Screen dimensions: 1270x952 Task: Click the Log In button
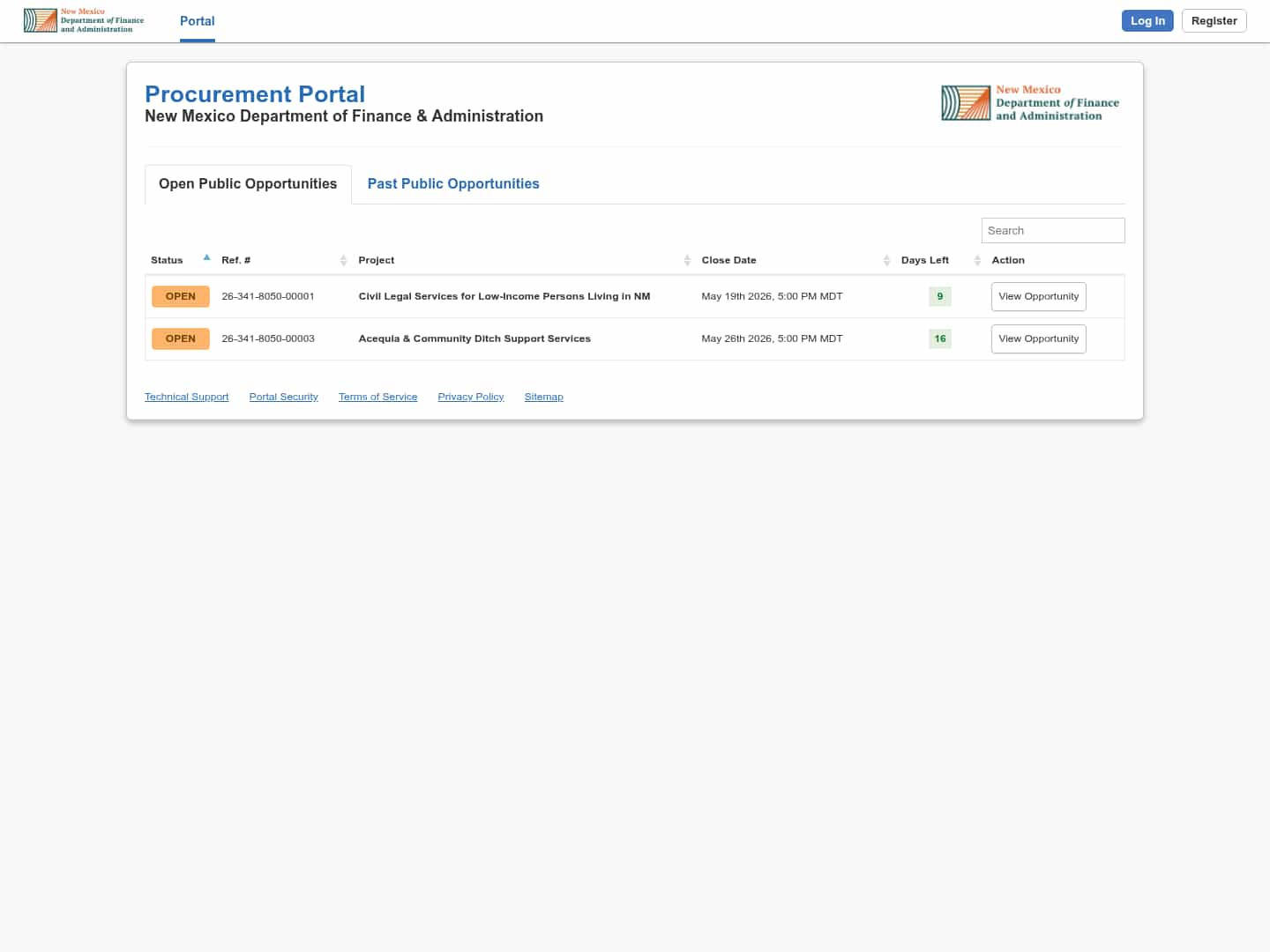point(1147,21)
